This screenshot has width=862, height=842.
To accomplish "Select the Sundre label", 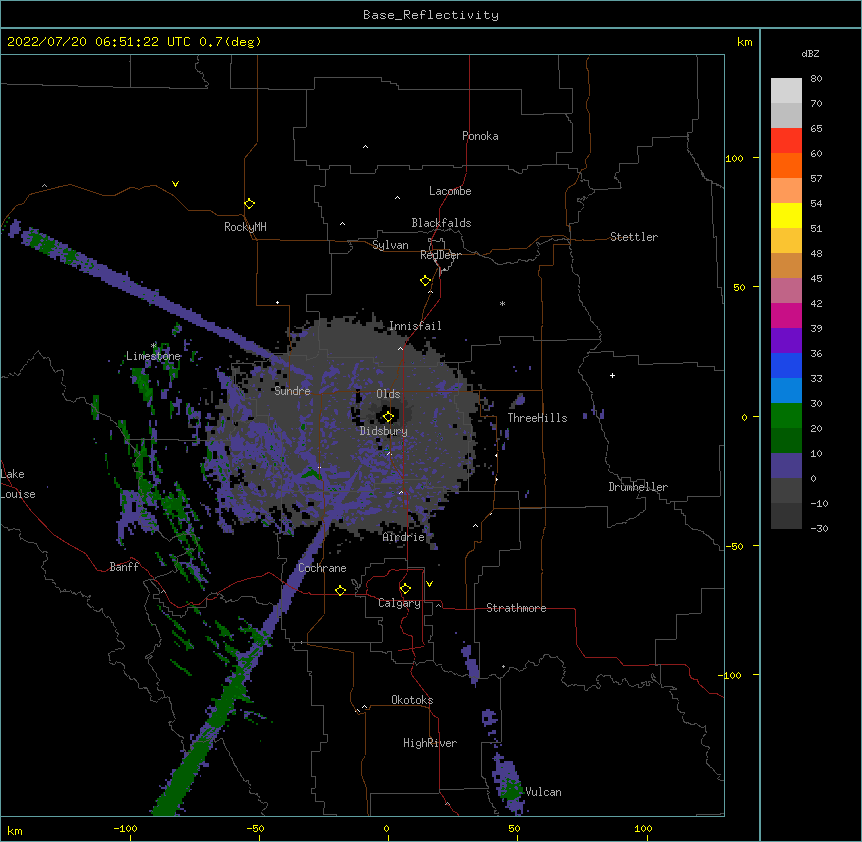I will tap(292, 391).
